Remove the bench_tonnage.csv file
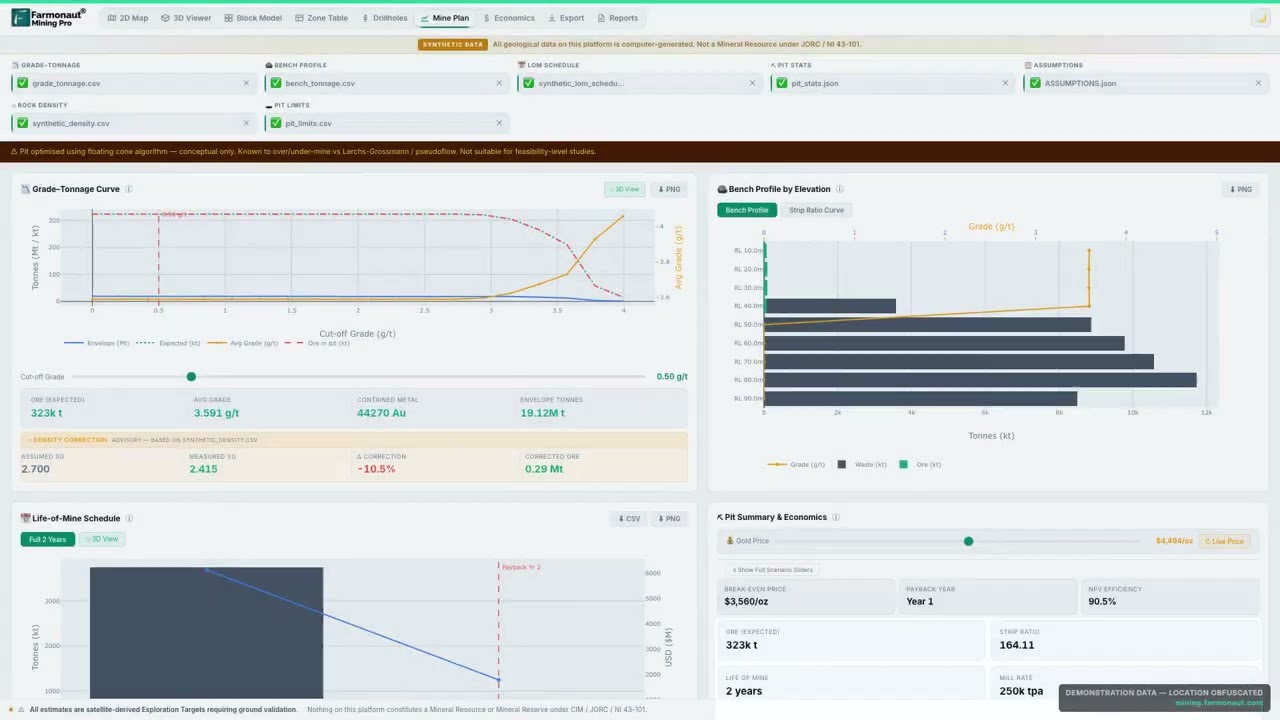Viewport: 1280px width, 720px height. (x=499, y=83)
